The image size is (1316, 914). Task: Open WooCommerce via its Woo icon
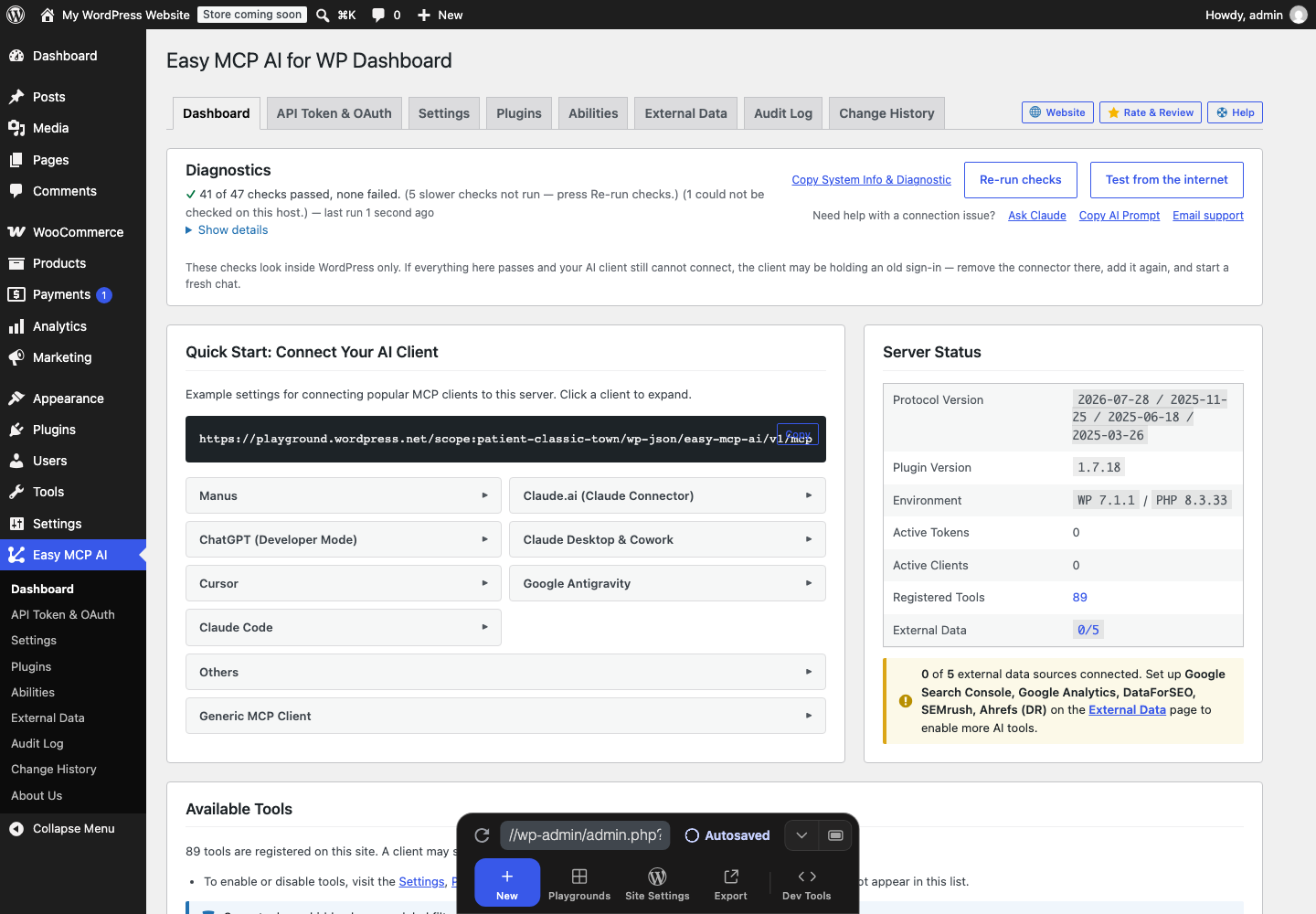16,232
